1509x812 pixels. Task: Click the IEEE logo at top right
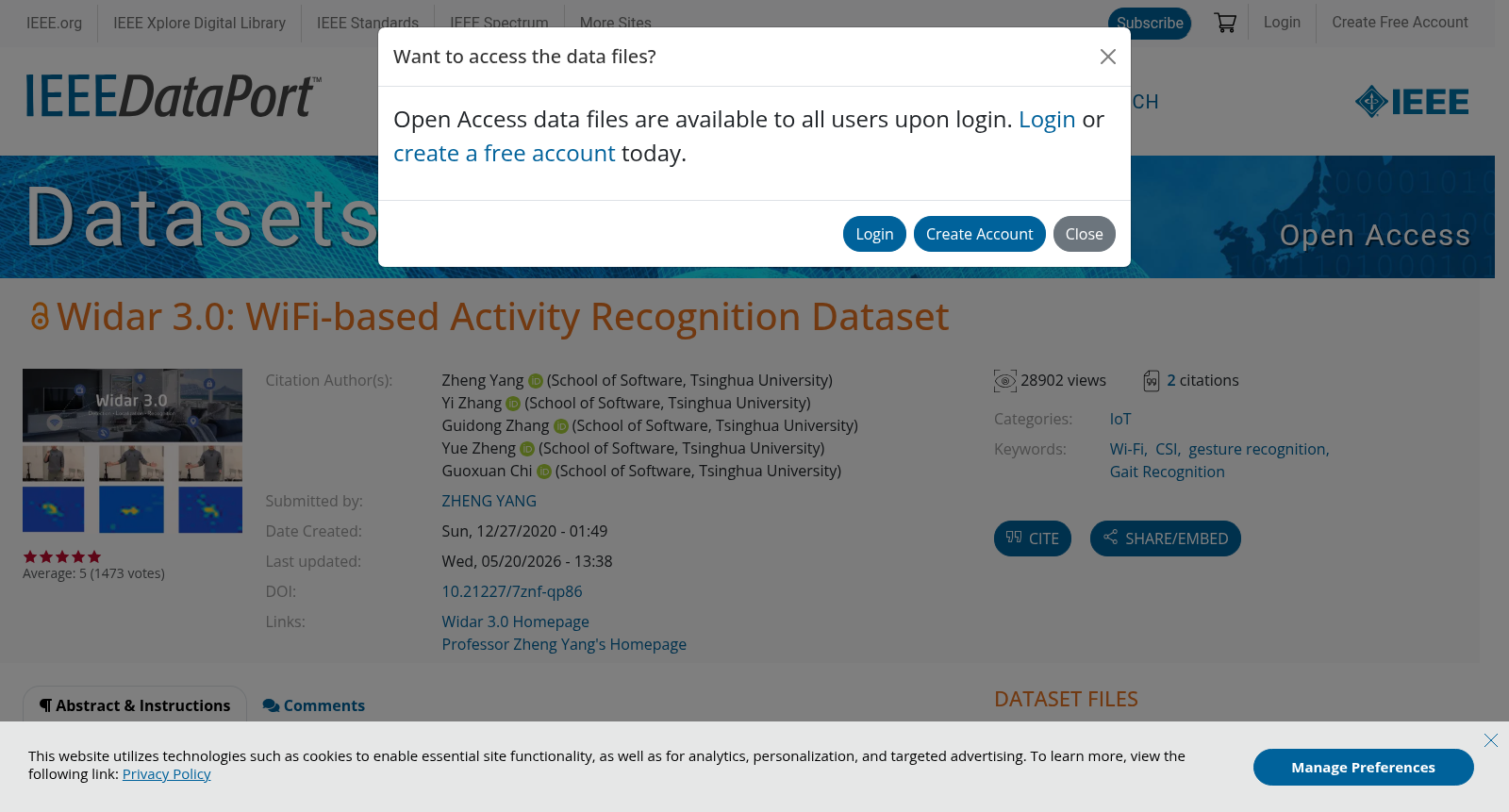click(x=1412, y=102)
